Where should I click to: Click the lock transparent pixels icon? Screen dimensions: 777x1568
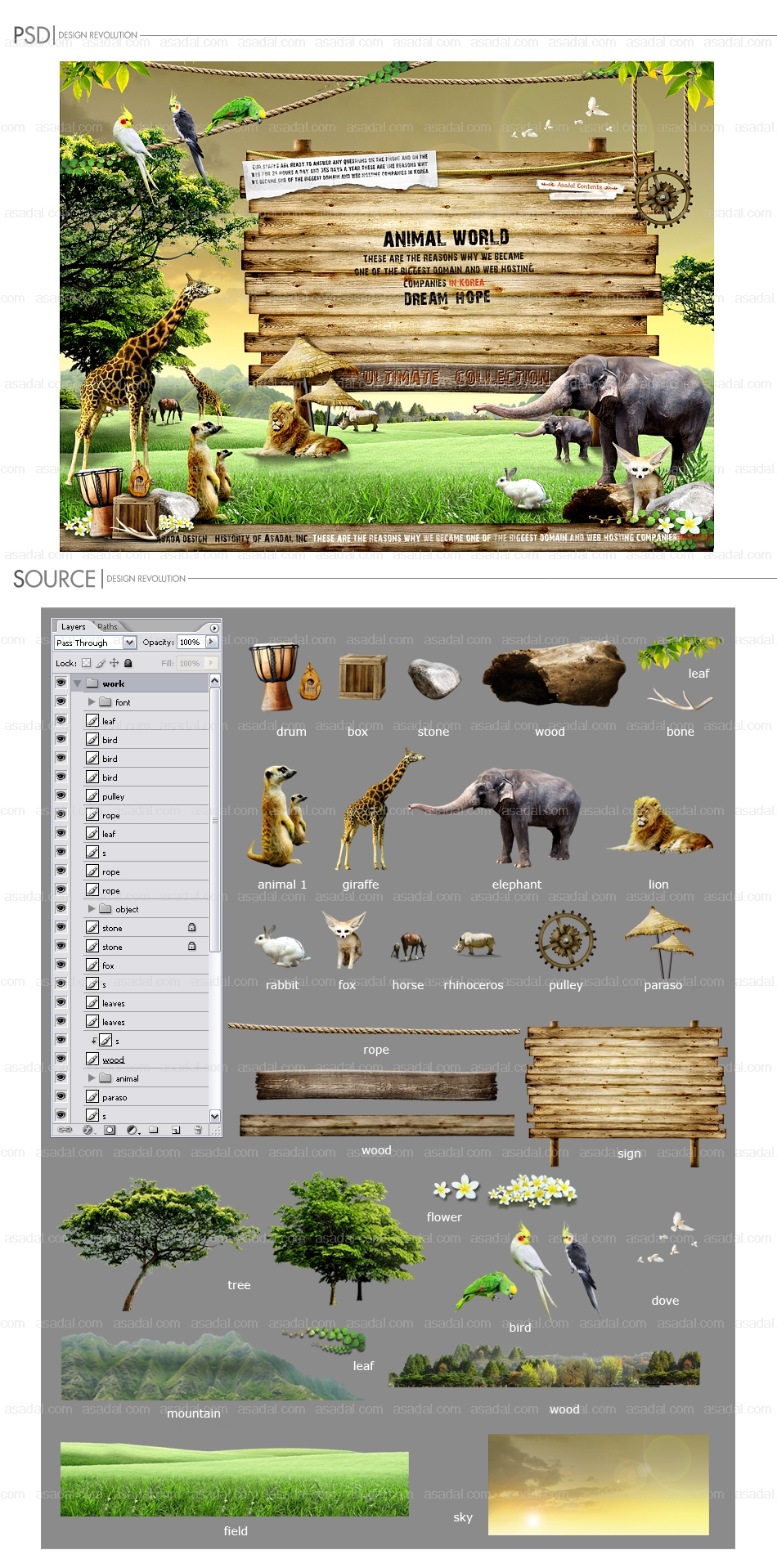tap(86, 663)
